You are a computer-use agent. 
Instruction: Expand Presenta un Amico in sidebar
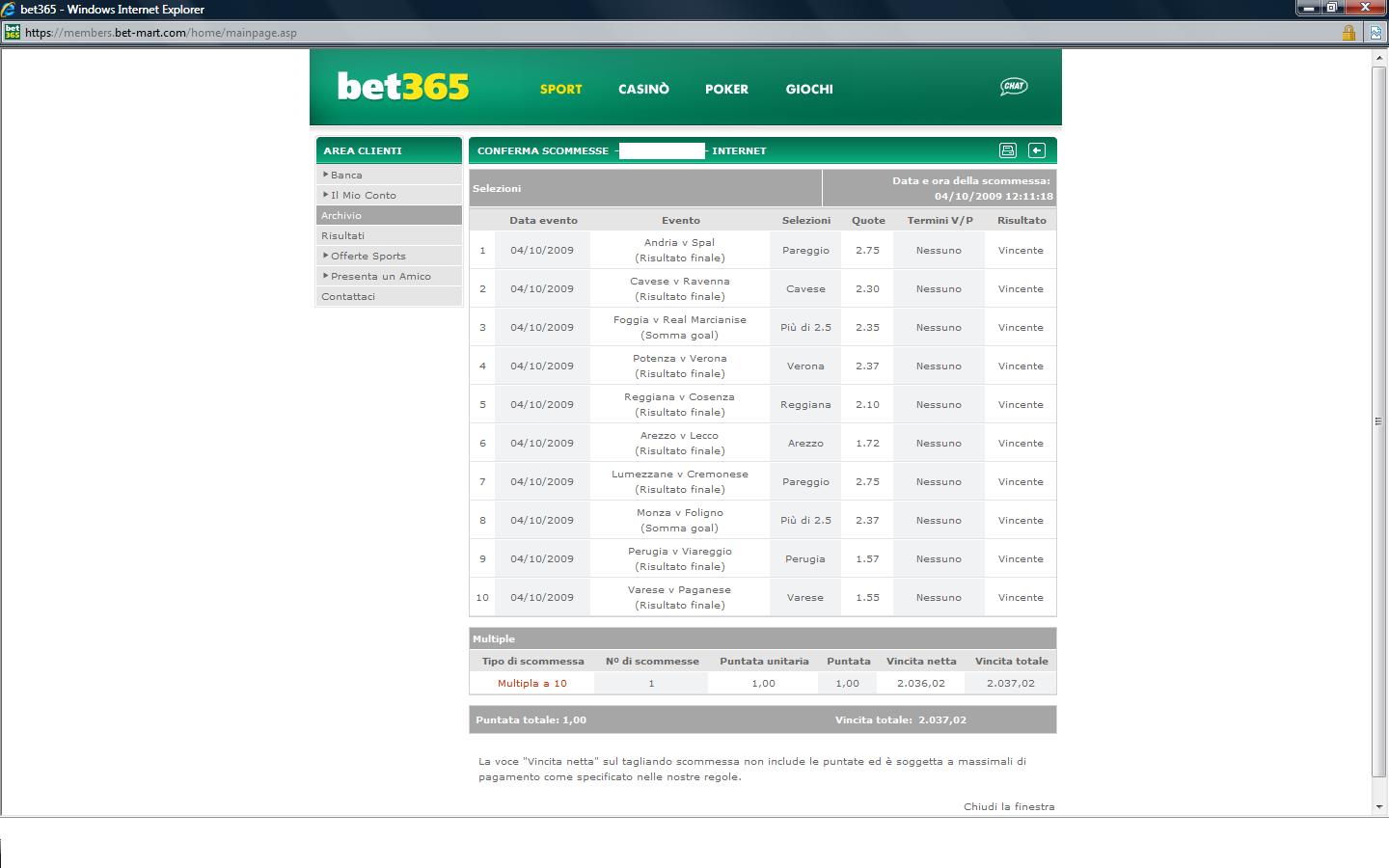point(389,277)
